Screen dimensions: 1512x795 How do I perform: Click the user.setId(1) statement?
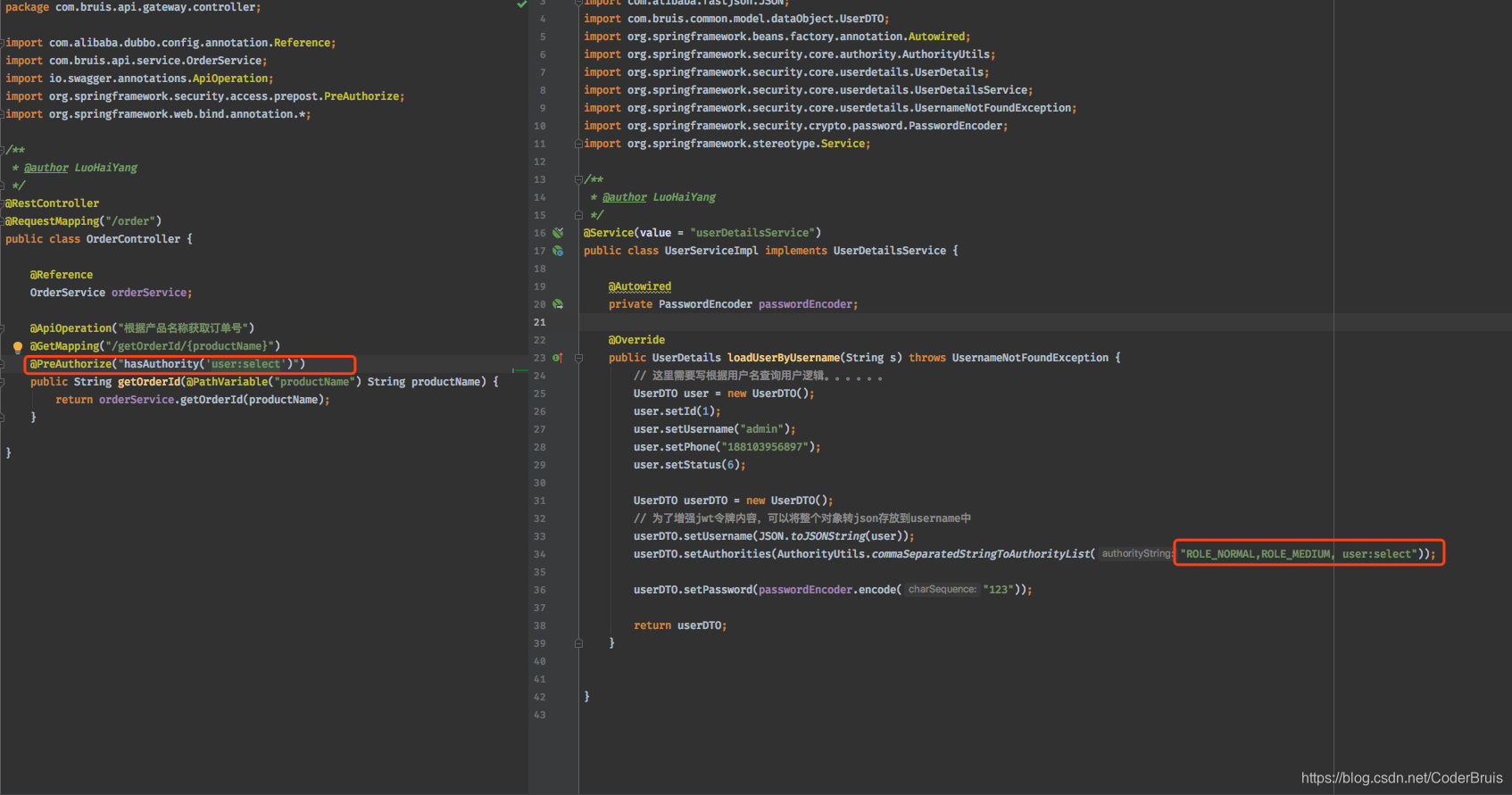click(677, 411)
